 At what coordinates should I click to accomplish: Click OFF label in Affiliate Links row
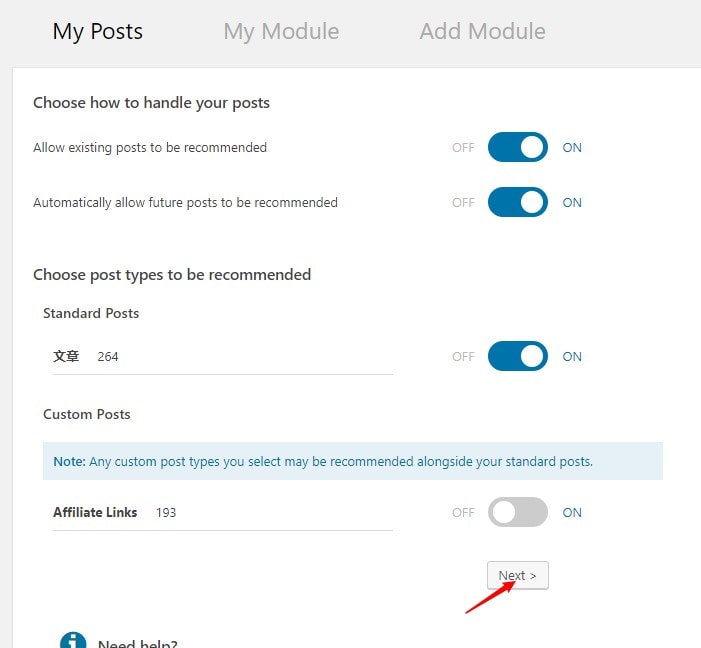[463, 513]
